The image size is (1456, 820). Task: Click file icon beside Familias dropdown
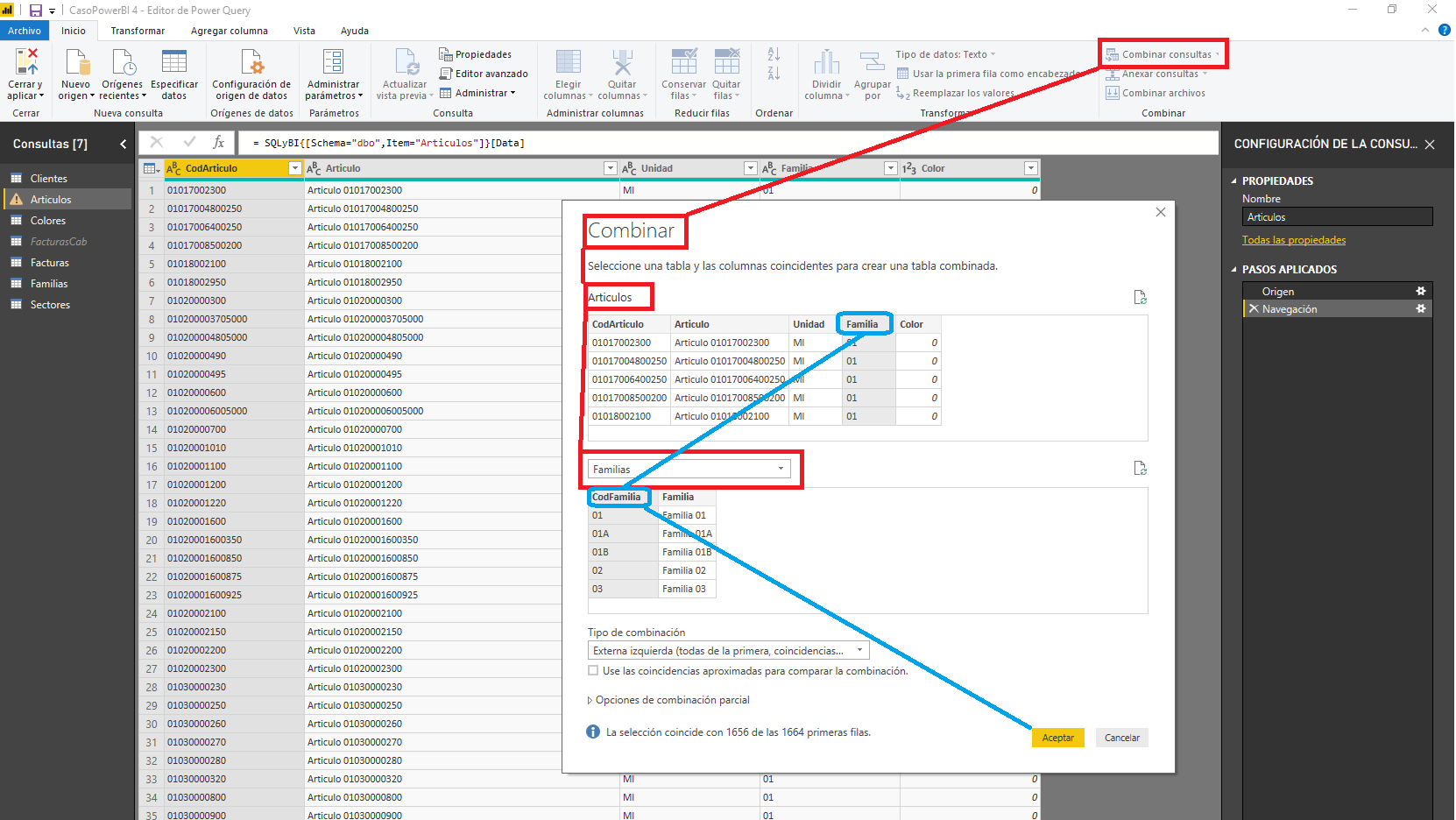tap(1140, 468)
